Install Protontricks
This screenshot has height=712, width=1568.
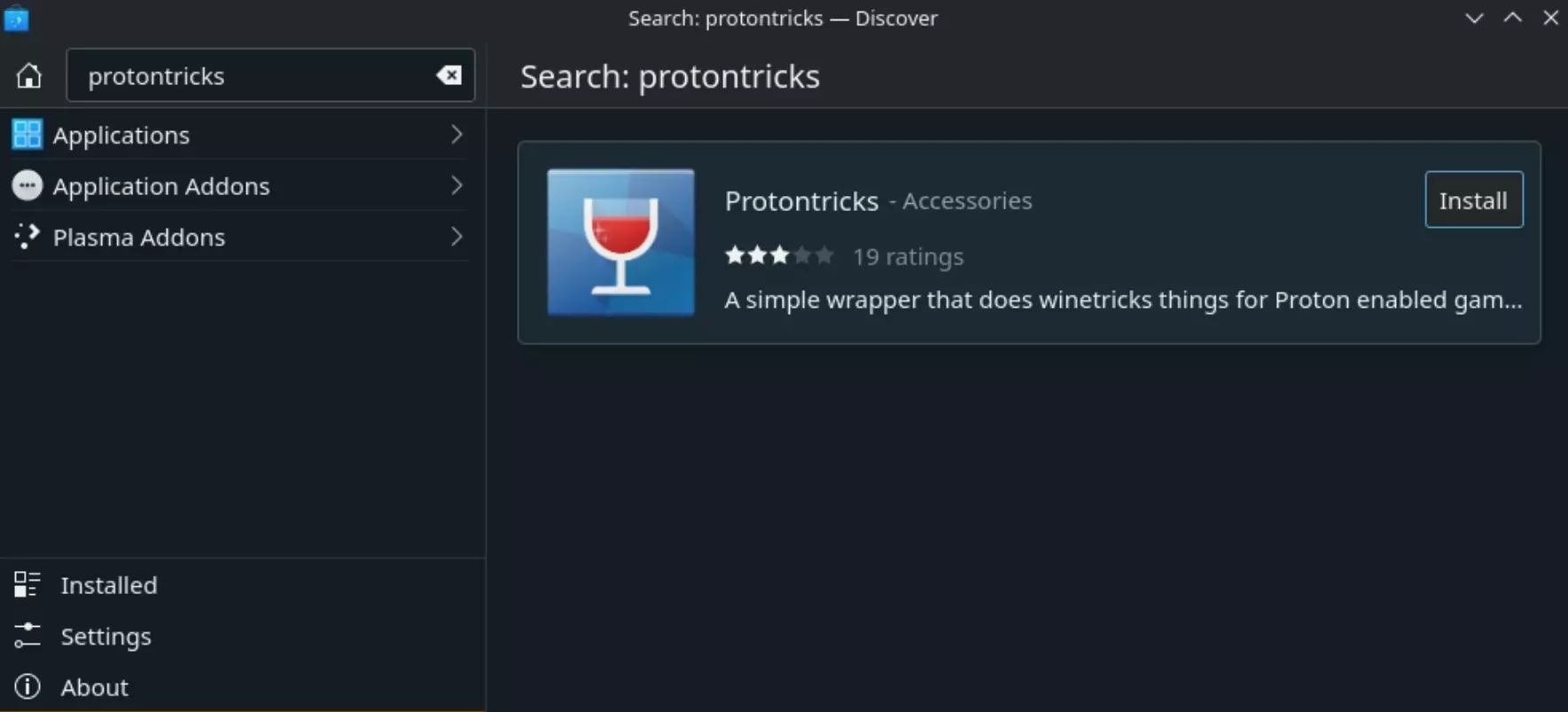1473,200
